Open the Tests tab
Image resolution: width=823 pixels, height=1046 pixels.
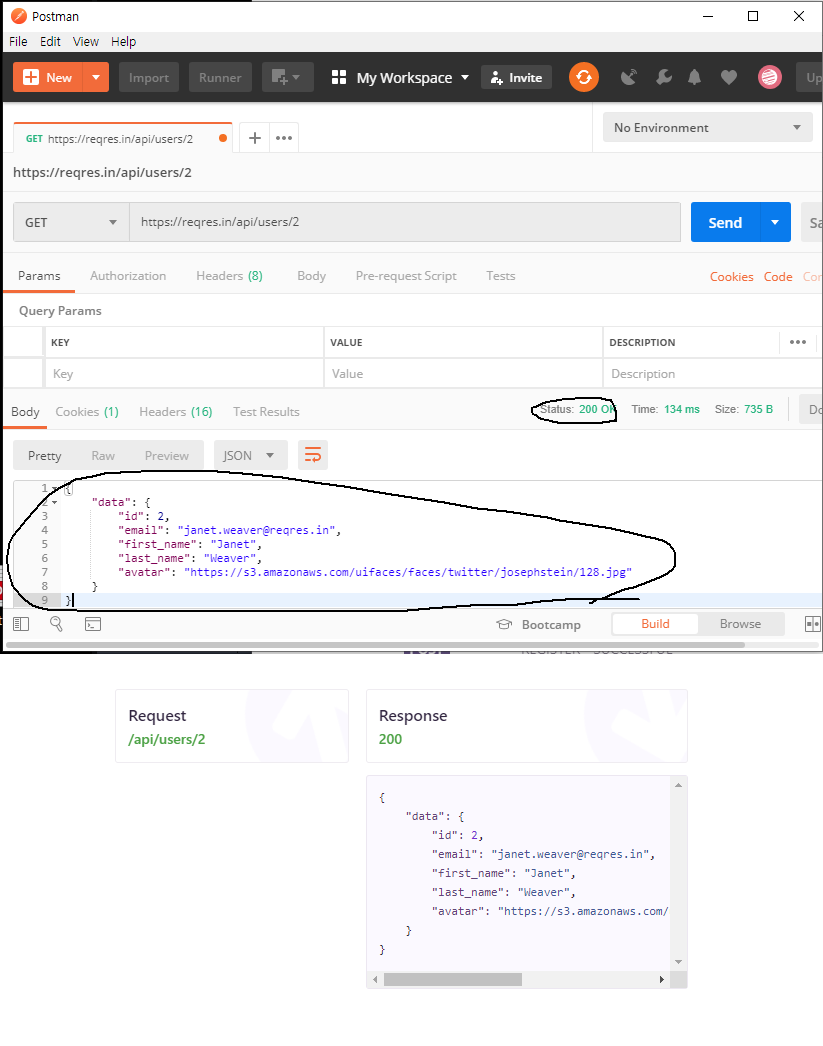point(501,276)
